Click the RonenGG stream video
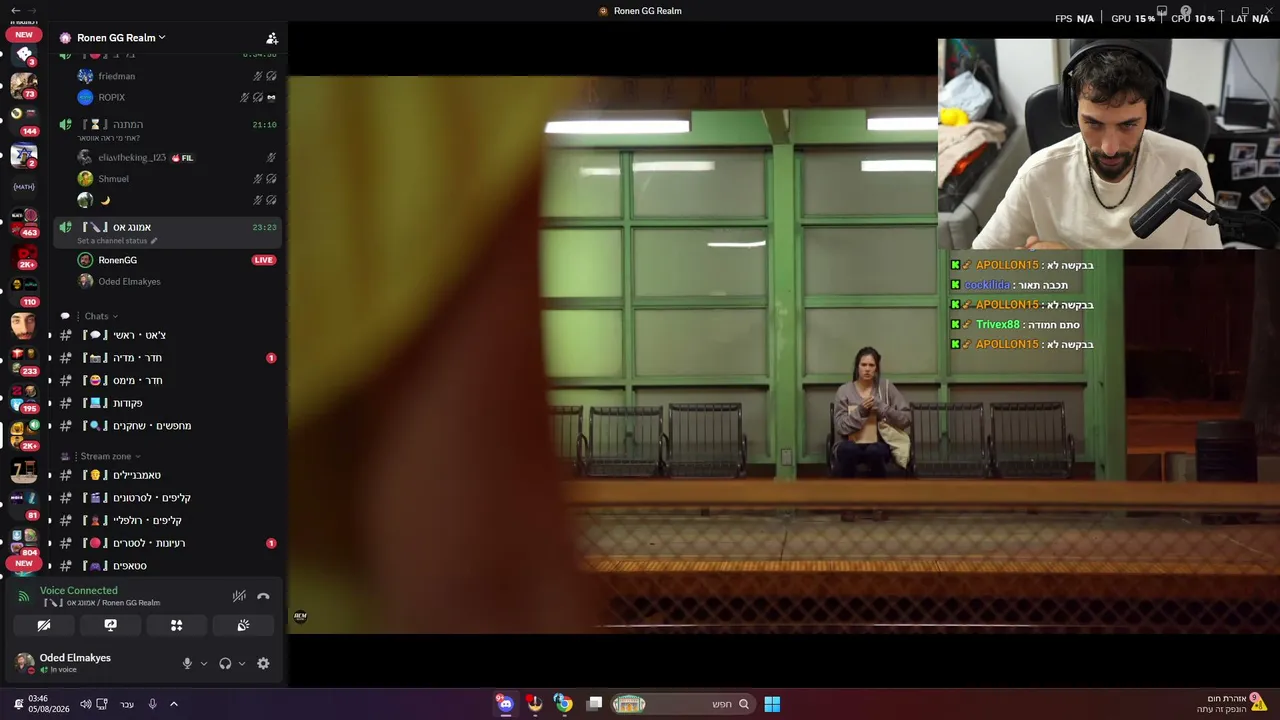The height and width of the screenshot is (720, 1280). [x=784, y=355]
